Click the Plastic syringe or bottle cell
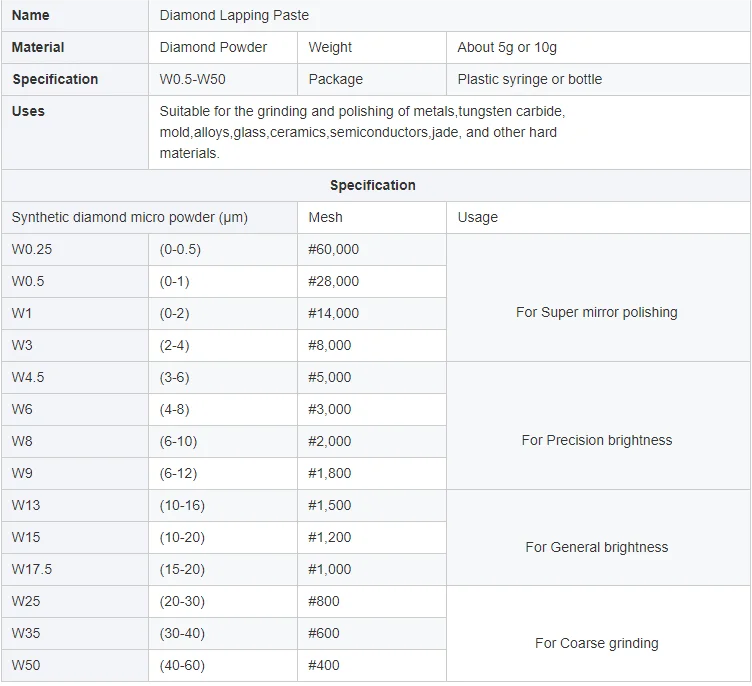752x686 pixels. coord(529,79)
